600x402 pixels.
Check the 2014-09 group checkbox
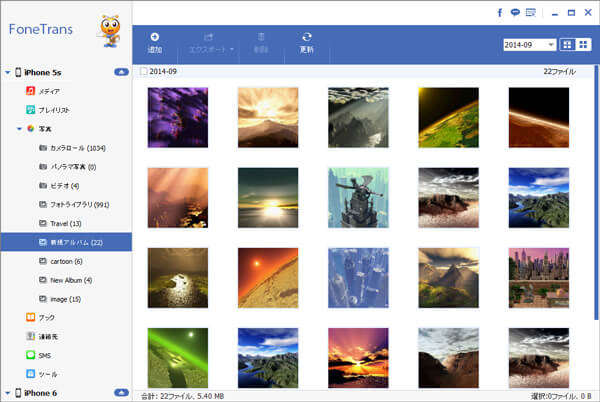[144, 72]
